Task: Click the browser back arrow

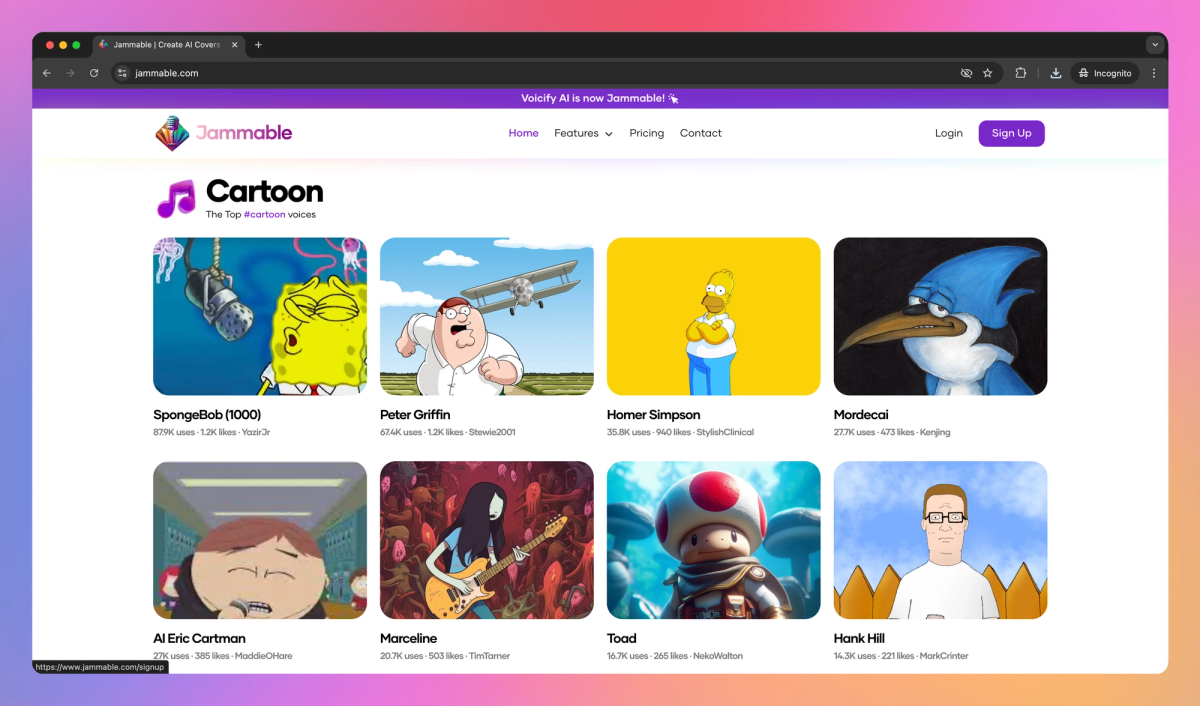Action: click(46, 73)
